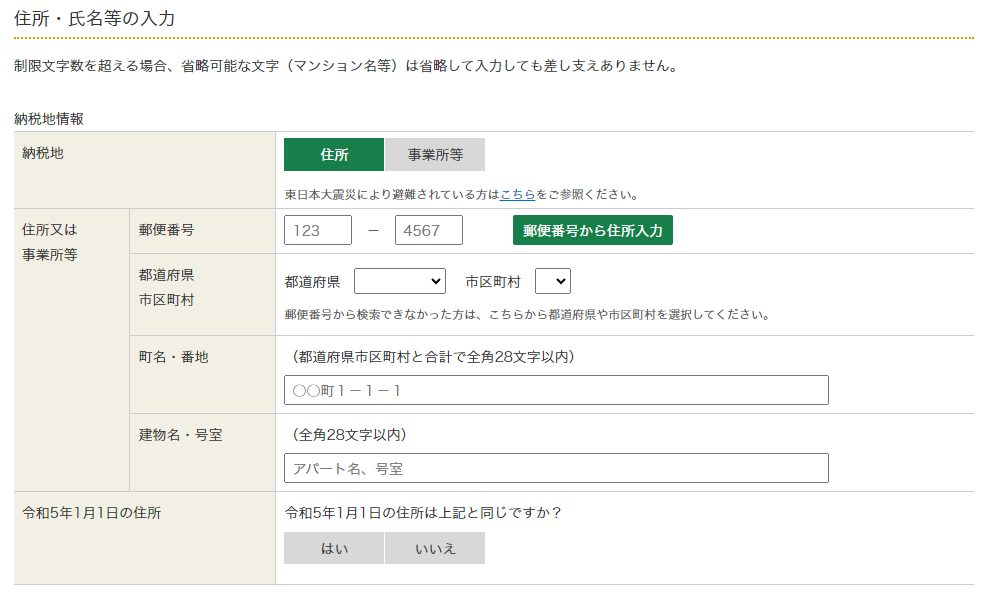Click the 令和5年1月1日の住所 row label

click(x=91, y=513)
